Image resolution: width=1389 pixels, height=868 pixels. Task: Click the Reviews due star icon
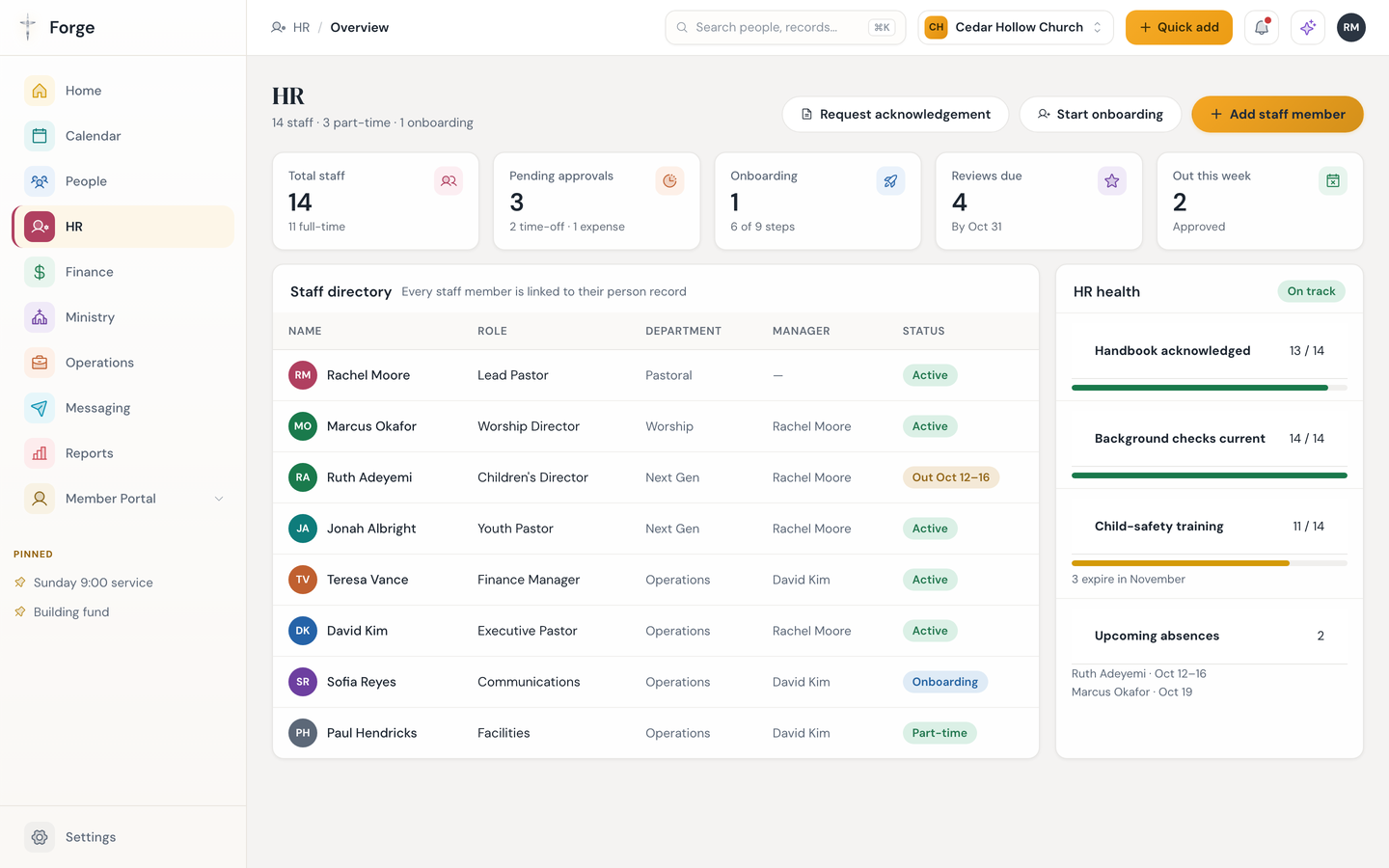[1112, 180]
